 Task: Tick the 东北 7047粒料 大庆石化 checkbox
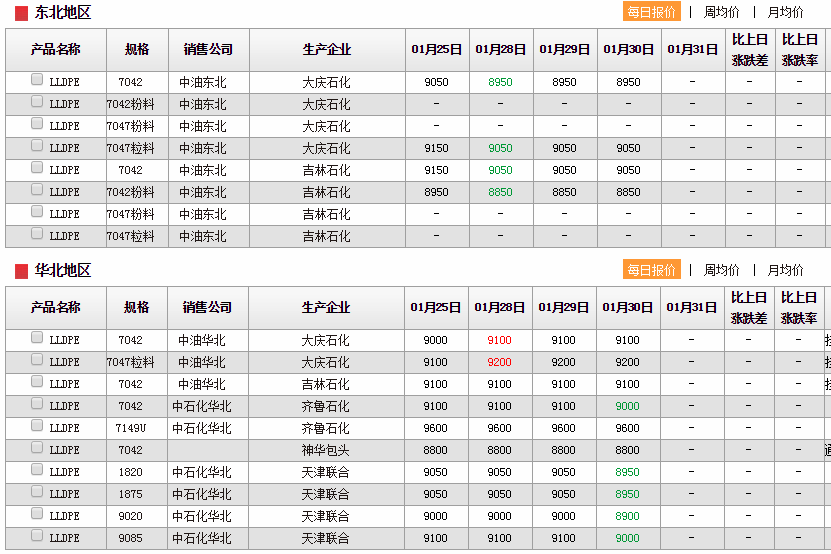pyautogui.click(x=37, y=145)
